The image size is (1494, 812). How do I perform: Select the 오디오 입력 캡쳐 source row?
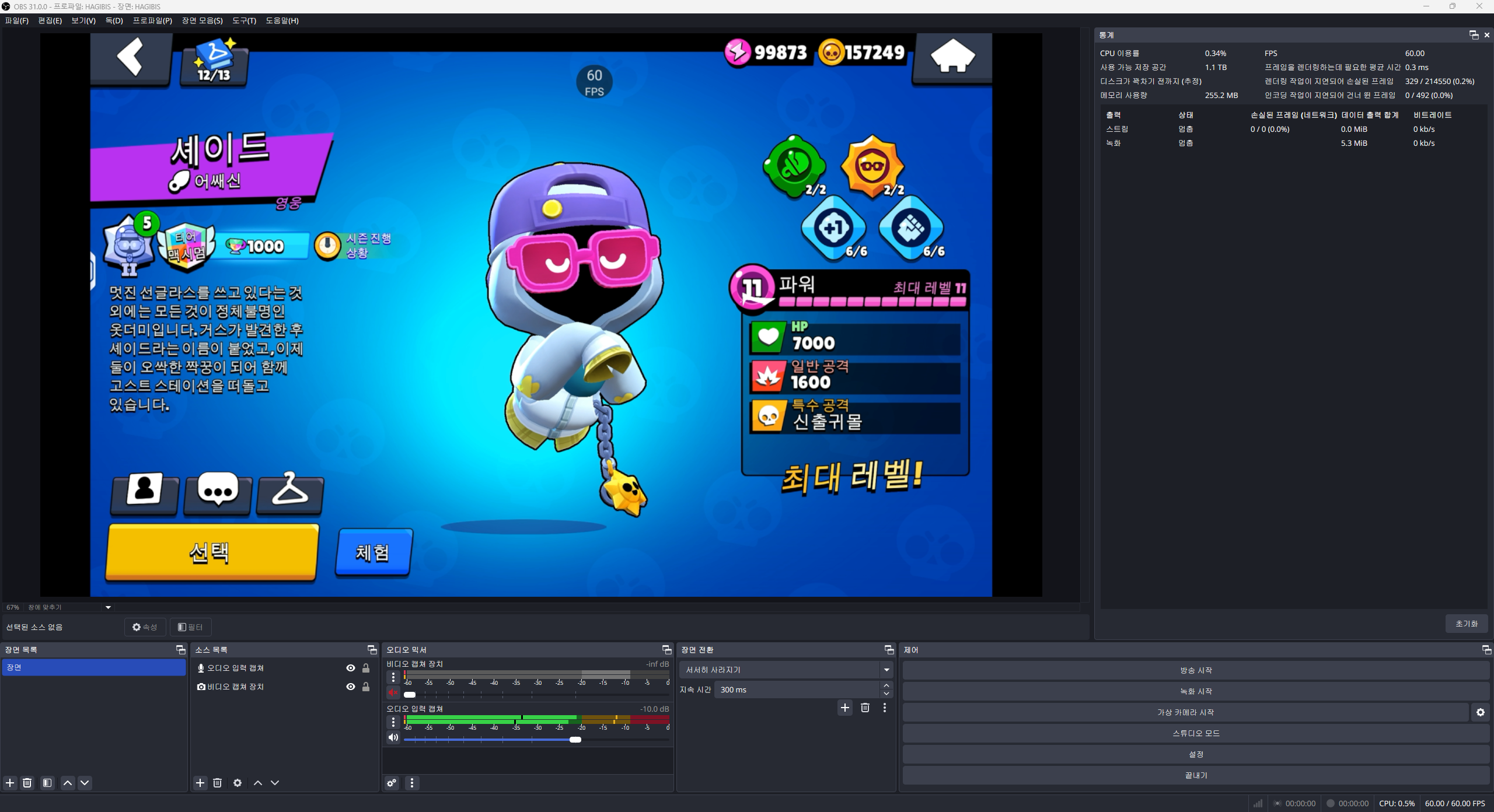284,668
